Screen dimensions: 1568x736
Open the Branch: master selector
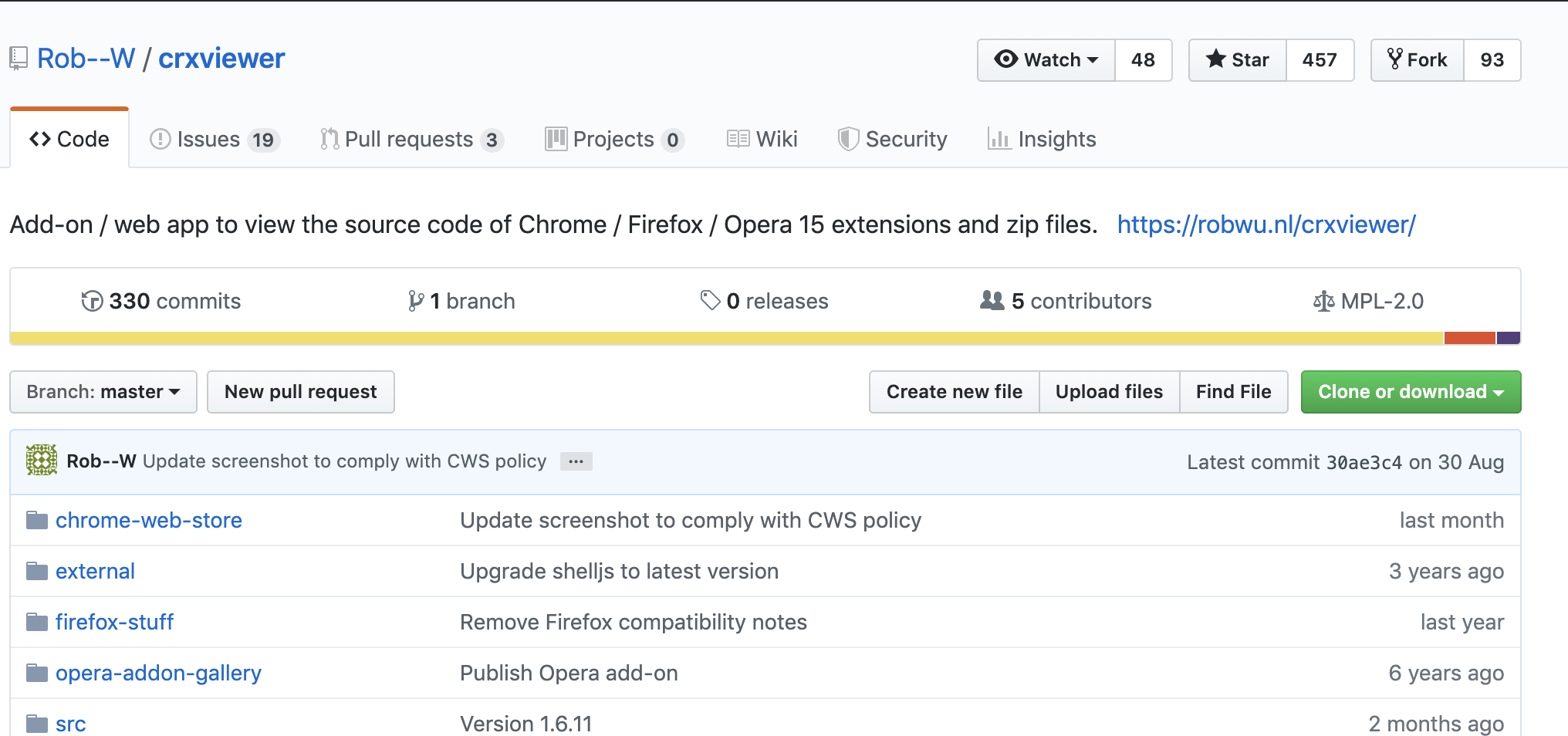coord(103,392)
